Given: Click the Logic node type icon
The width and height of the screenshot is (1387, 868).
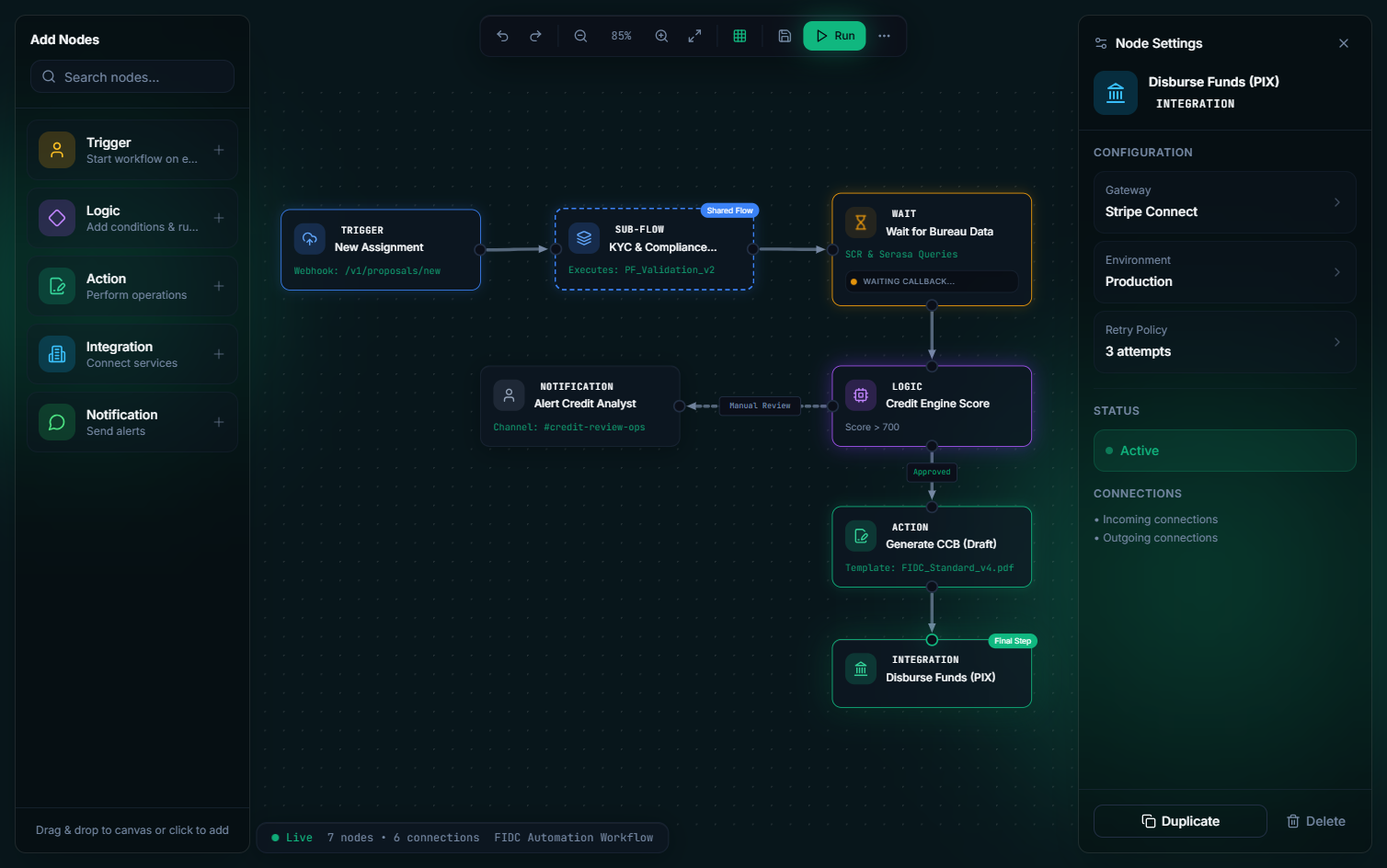Looking at the screenshot, I should [x=57, y=218].
